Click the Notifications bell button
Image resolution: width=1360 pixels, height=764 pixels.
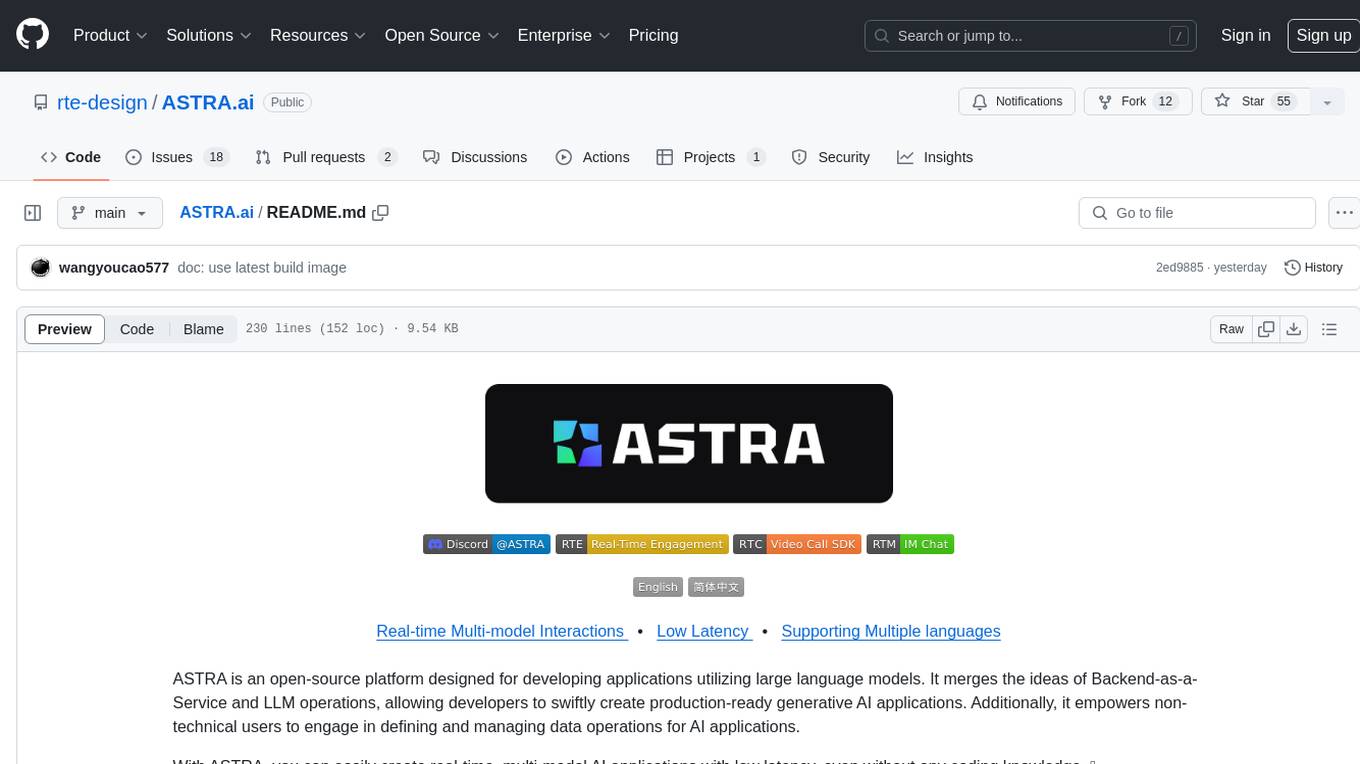1017,102
